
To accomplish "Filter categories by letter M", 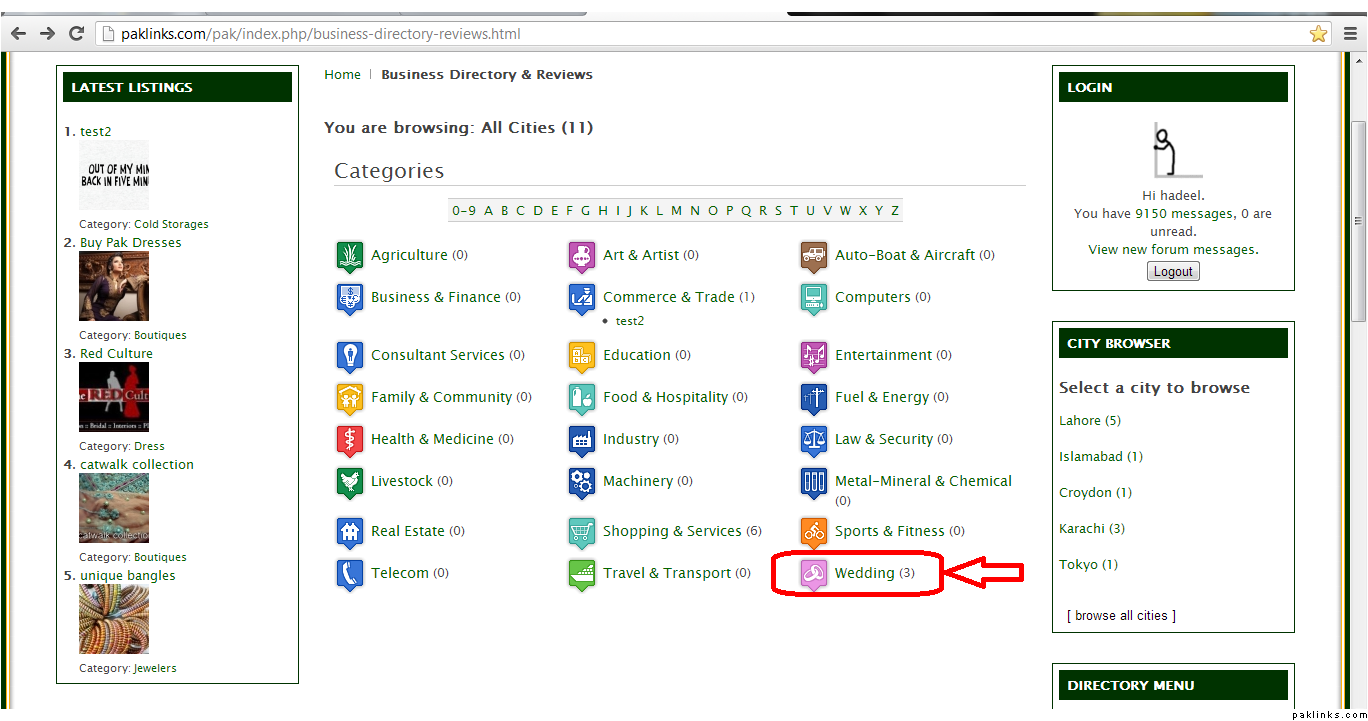I will coord(676,211).
